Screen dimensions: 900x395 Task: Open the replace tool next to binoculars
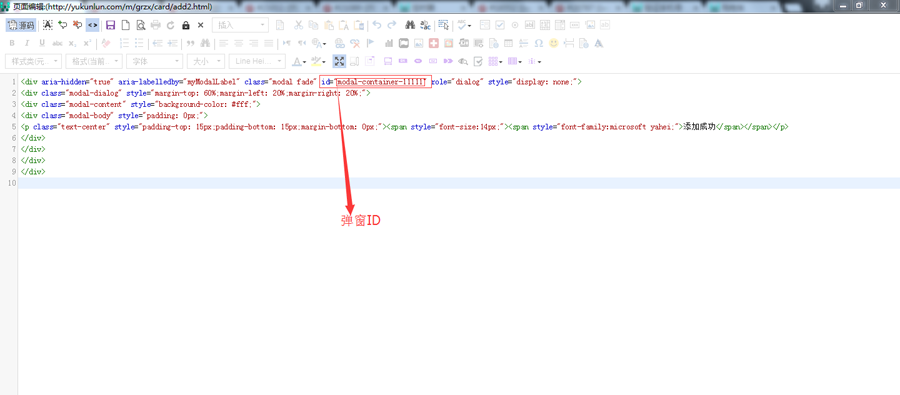tap(425, 25)
